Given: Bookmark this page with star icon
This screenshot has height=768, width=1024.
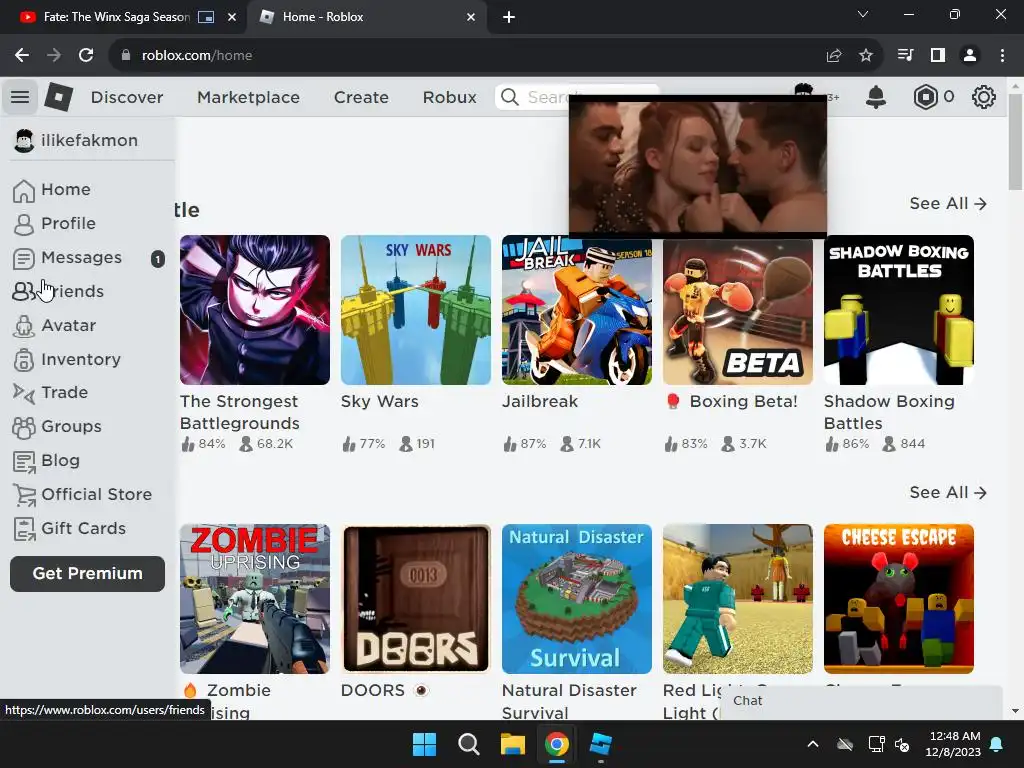Looking at the screenshot, I should pyautogui.click(x=866, y=56).
